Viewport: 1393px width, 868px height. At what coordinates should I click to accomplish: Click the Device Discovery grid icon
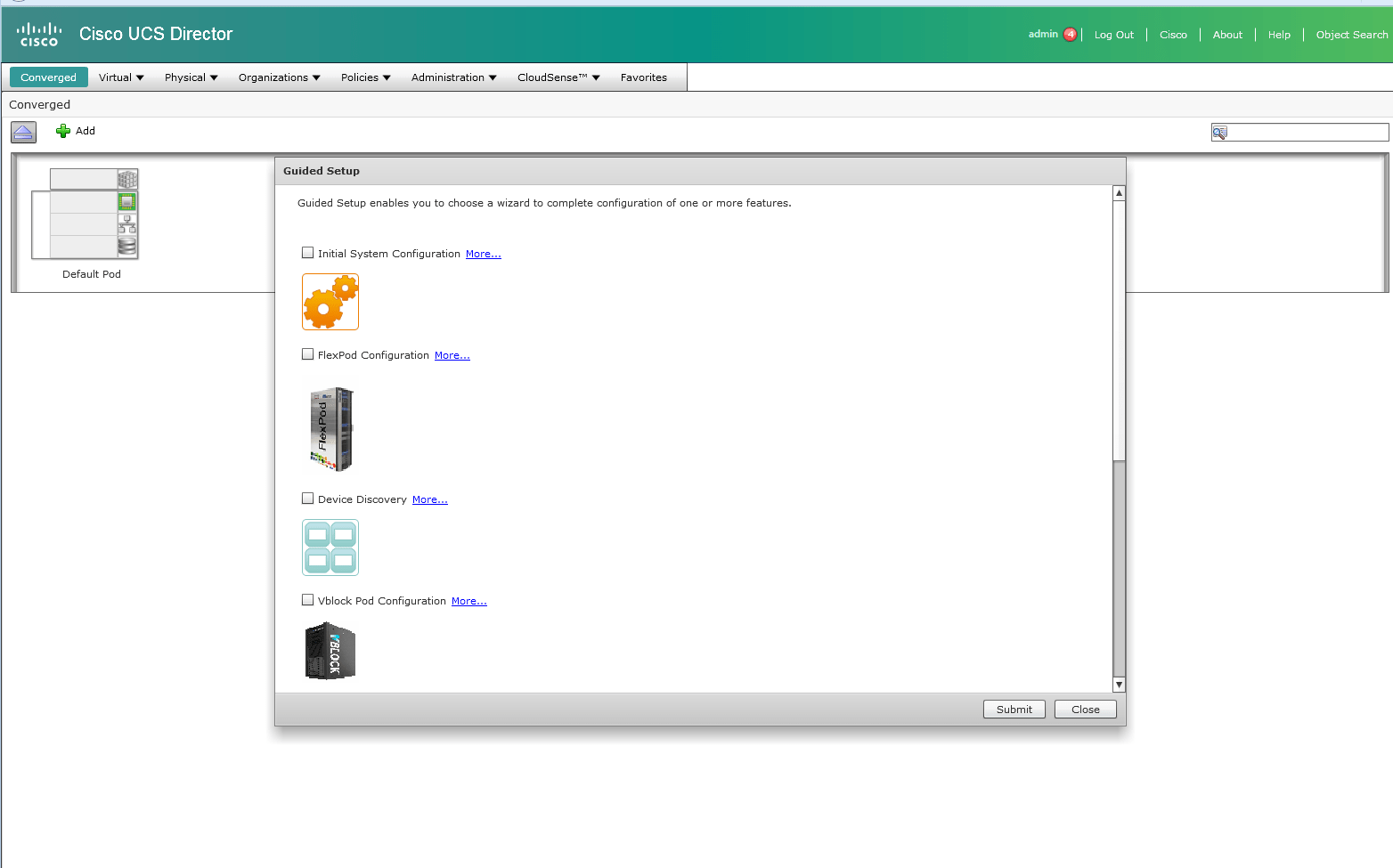coord(330,548)
